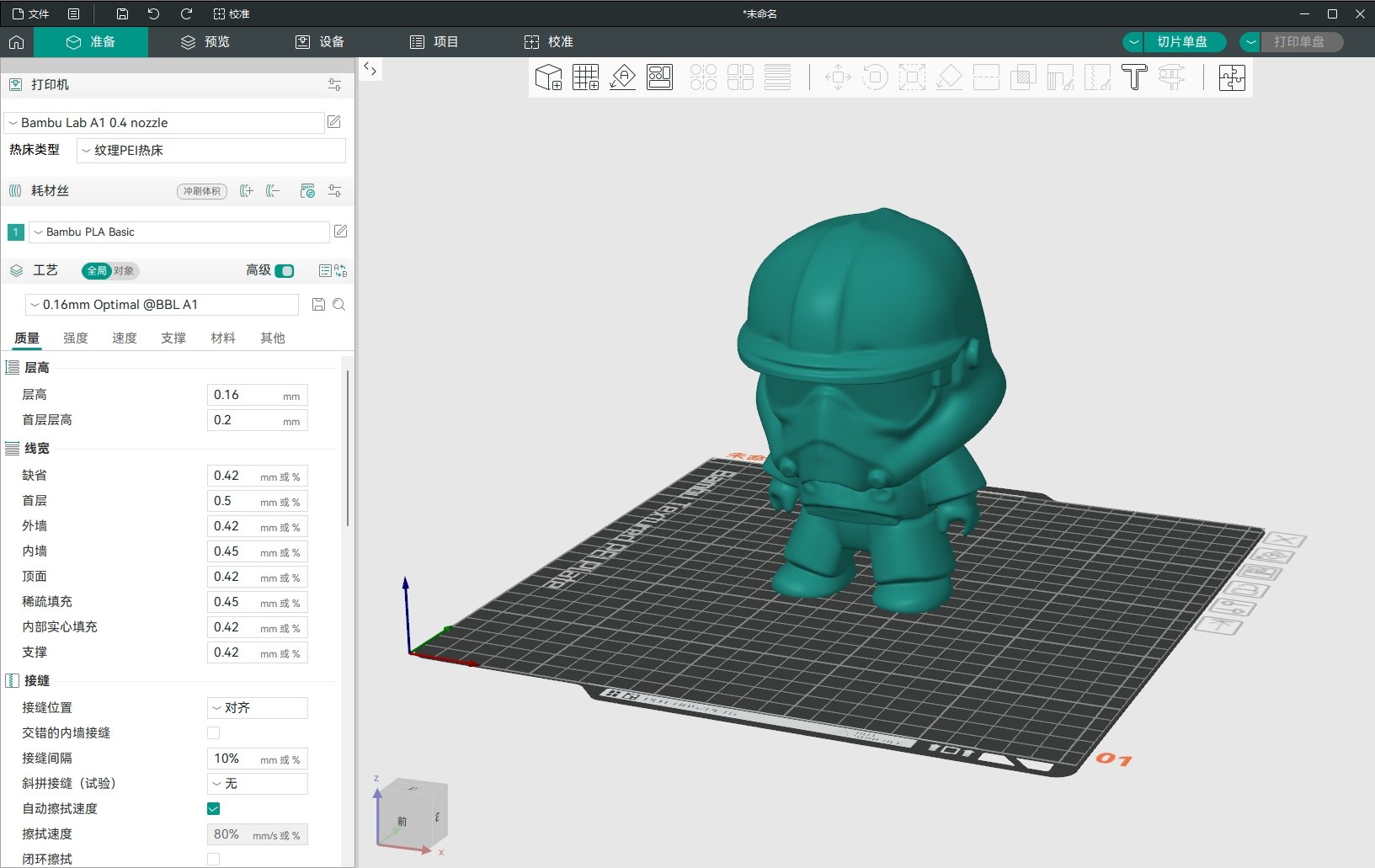
Task: Open Bambu PLA Basic filament dropdown
Action: click(x=179, y=232)
